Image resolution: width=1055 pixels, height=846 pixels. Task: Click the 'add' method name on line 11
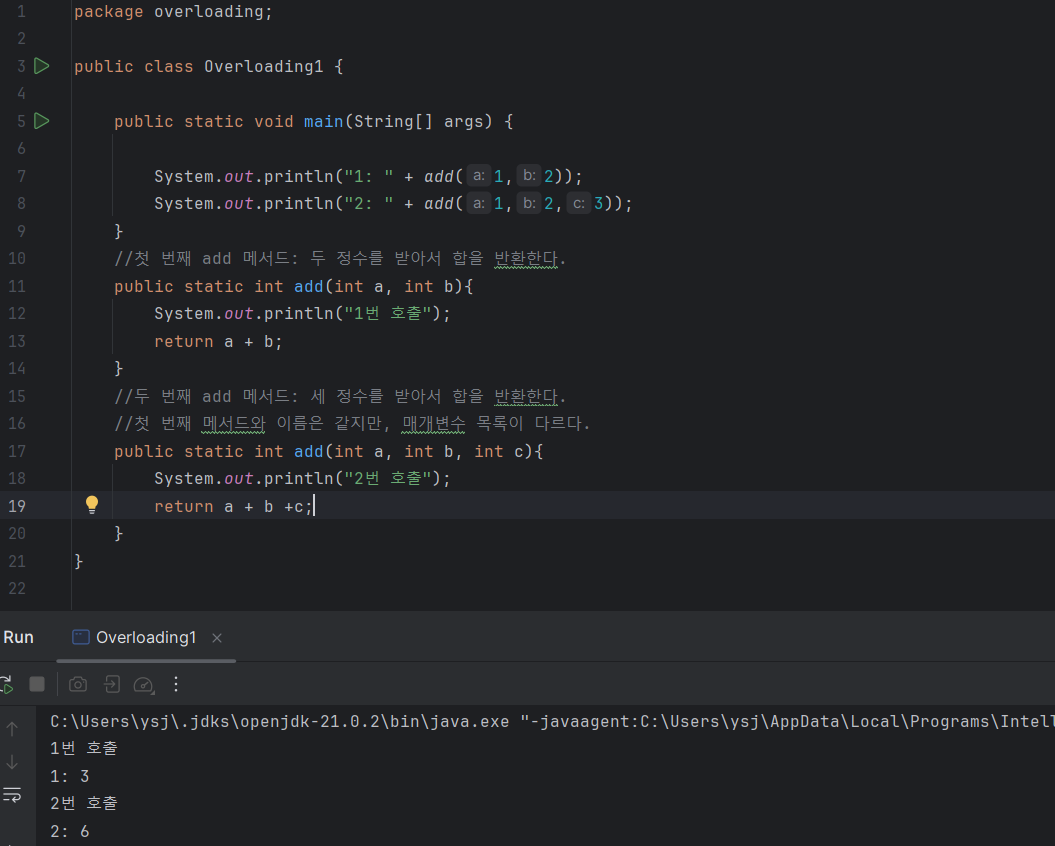coord(309,286)
